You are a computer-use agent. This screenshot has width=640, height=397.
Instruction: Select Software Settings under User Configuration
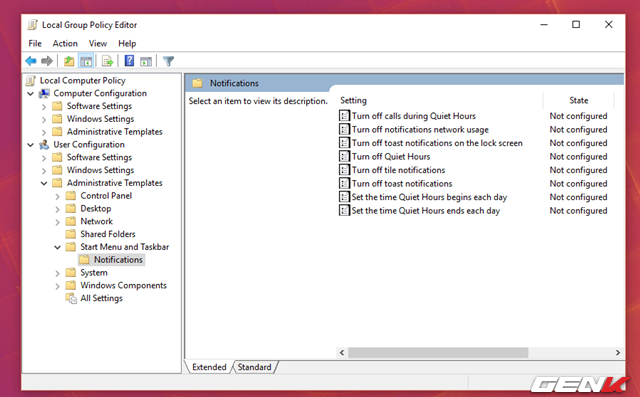[x=99, y=157]
